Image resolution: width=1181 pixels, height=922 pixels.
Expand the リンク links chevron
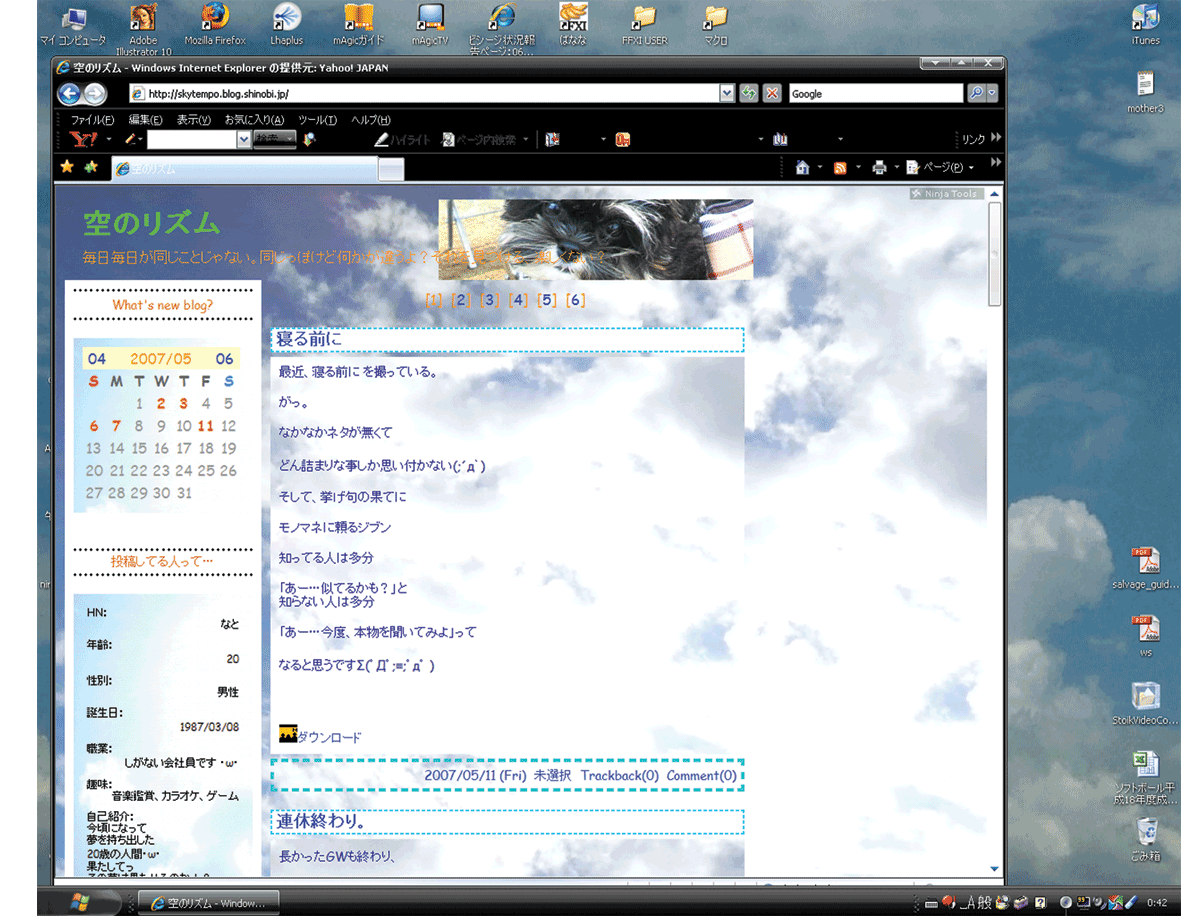(996, 138)
